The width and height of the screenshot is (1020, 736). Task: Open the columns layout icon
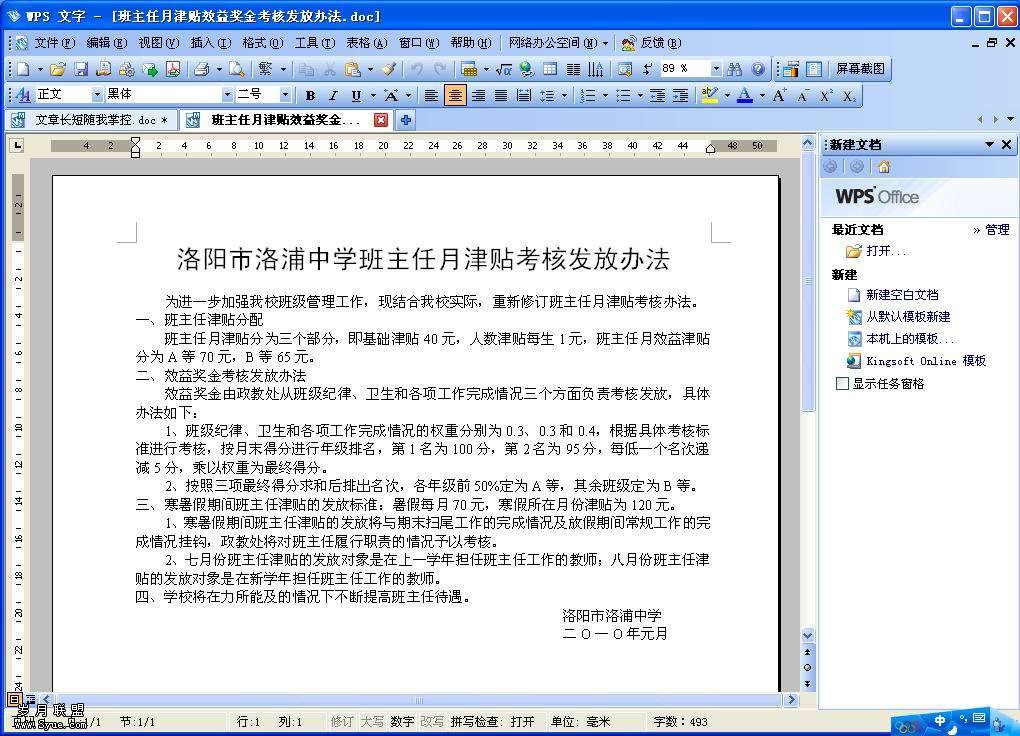point(573,69)
